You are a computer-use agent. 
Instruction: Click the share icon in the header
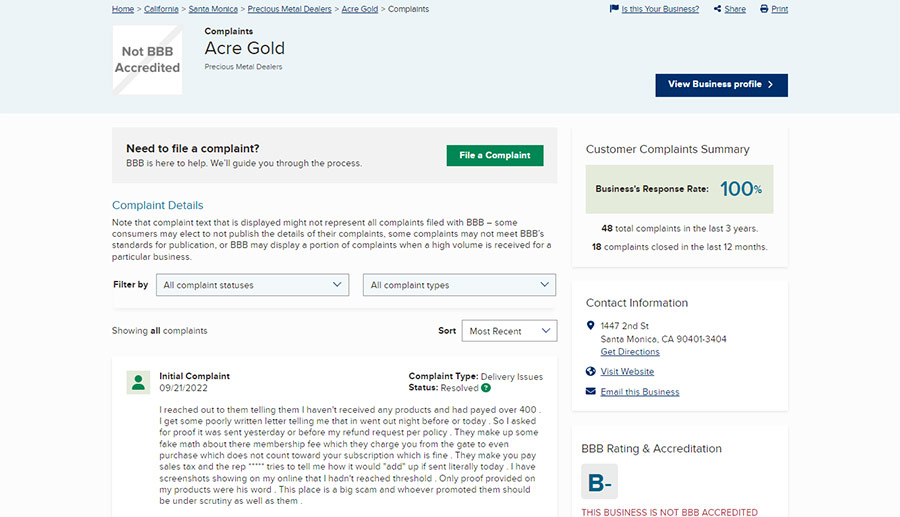[x=717, y=9]
